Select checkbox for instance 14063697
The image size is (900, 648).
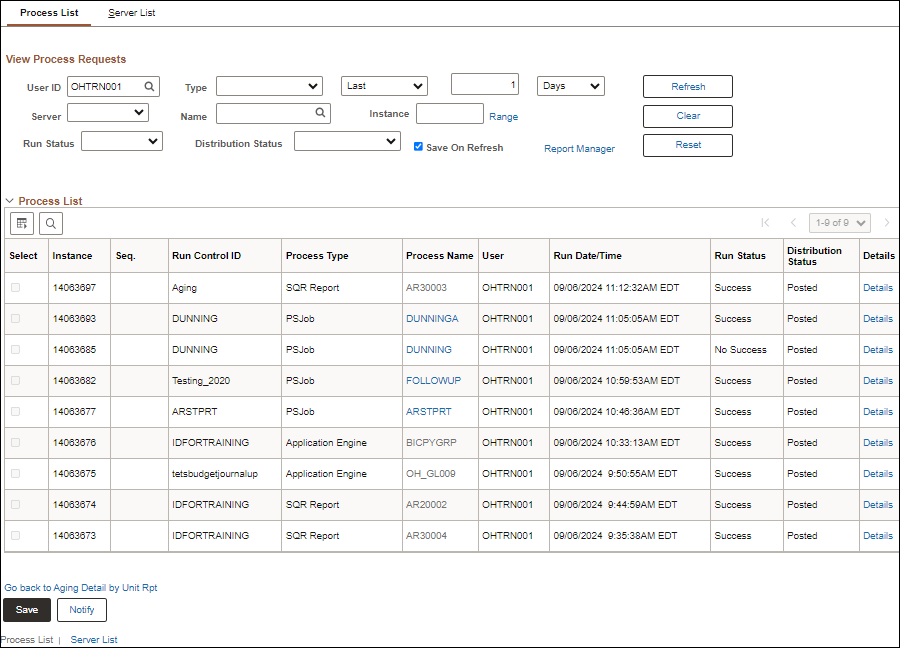point(15,288)
